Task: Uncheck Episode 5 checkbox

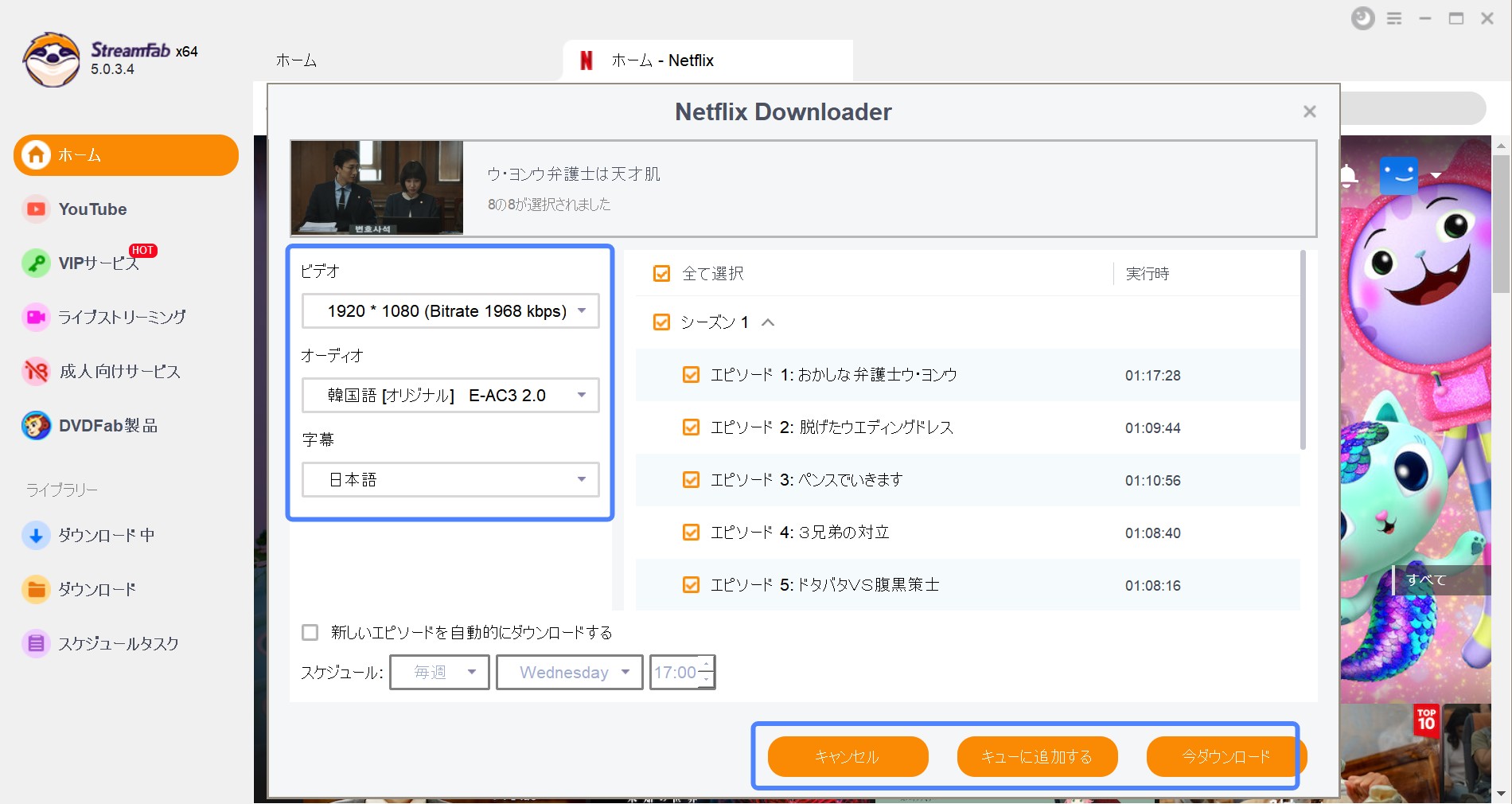Action: [x=691, y=585]
